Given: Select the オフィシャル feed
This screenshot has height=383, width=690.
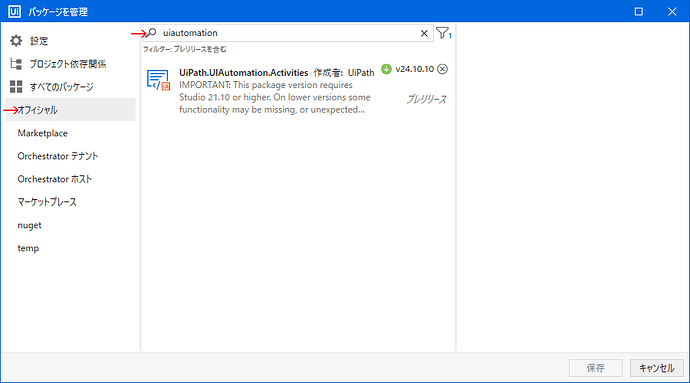Looking at the screenshot, I should click(x=70, y=110).
